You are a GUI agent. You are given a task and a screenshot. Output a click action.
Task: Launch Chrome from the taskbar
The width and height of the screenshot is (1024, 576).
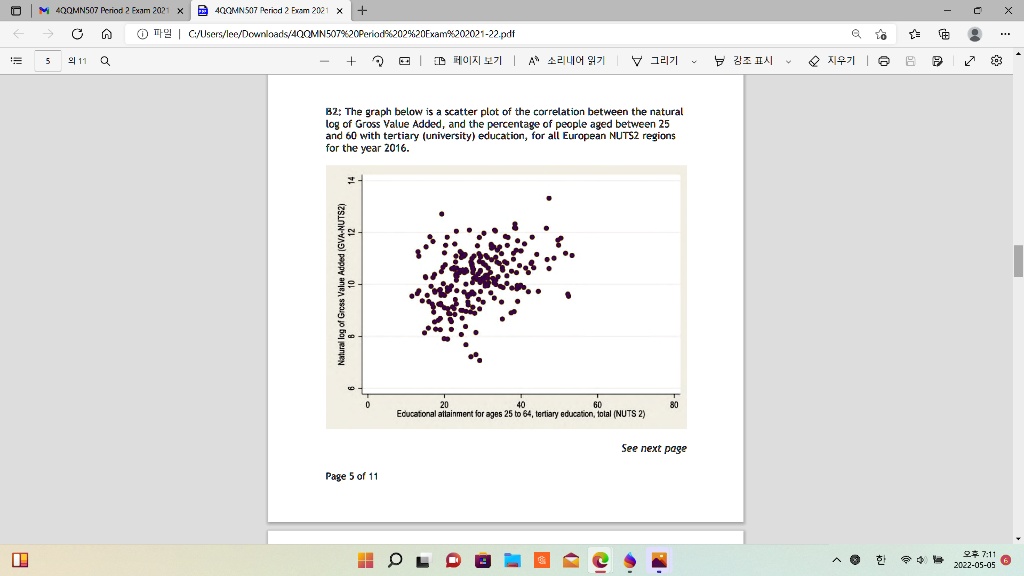[x=599, y=560]
